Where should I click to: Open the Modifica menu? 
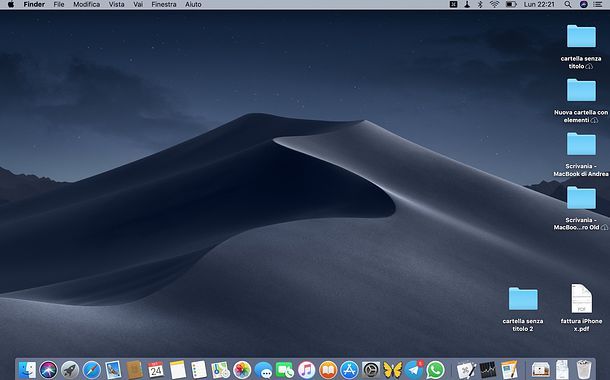(86, 4)
